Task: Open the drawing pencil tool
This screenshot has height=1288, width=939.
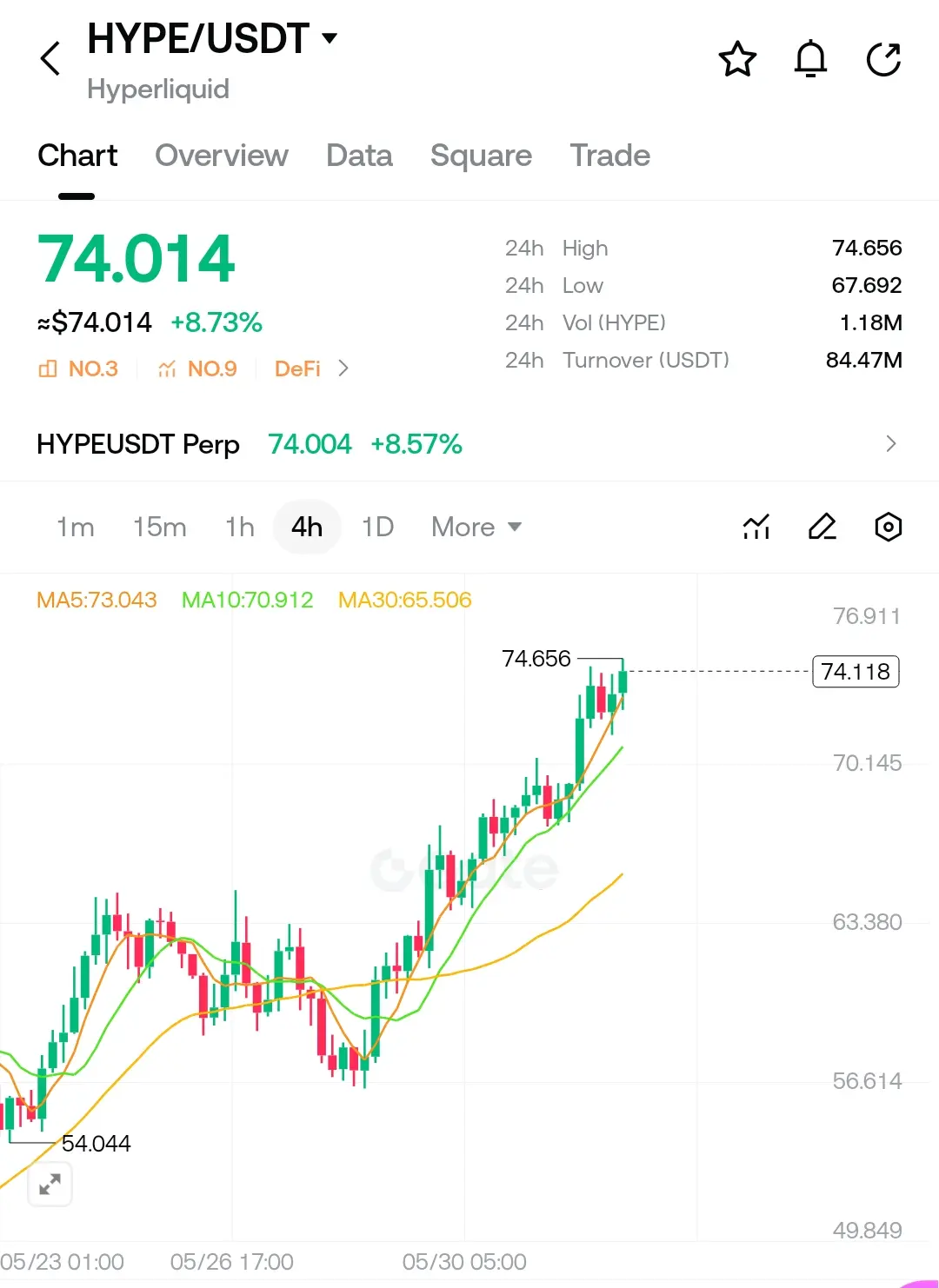Action: coord(822,527)
